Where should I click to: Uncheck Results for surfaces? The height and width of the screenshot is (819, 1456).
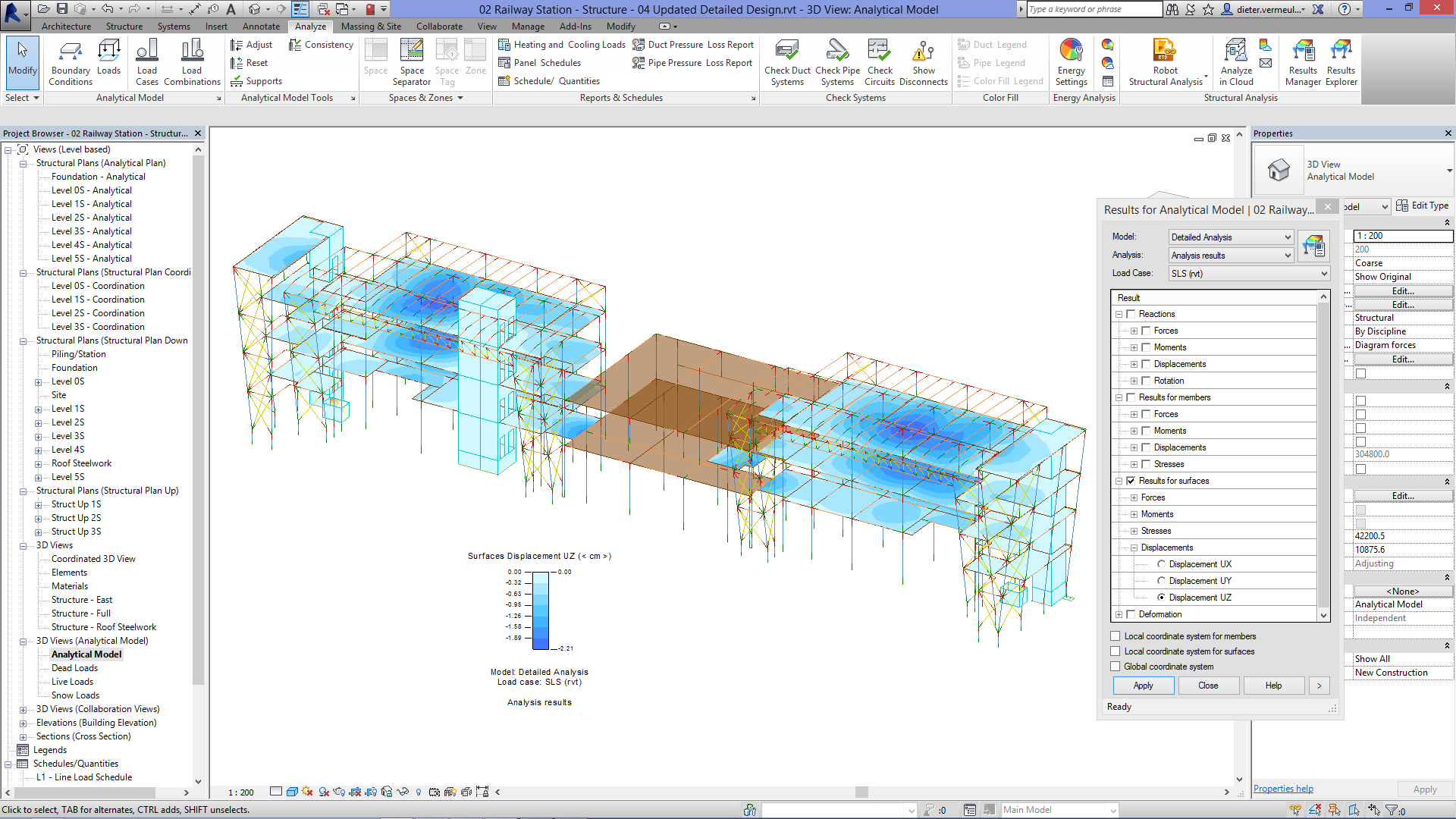click(x=1131, y=481)
